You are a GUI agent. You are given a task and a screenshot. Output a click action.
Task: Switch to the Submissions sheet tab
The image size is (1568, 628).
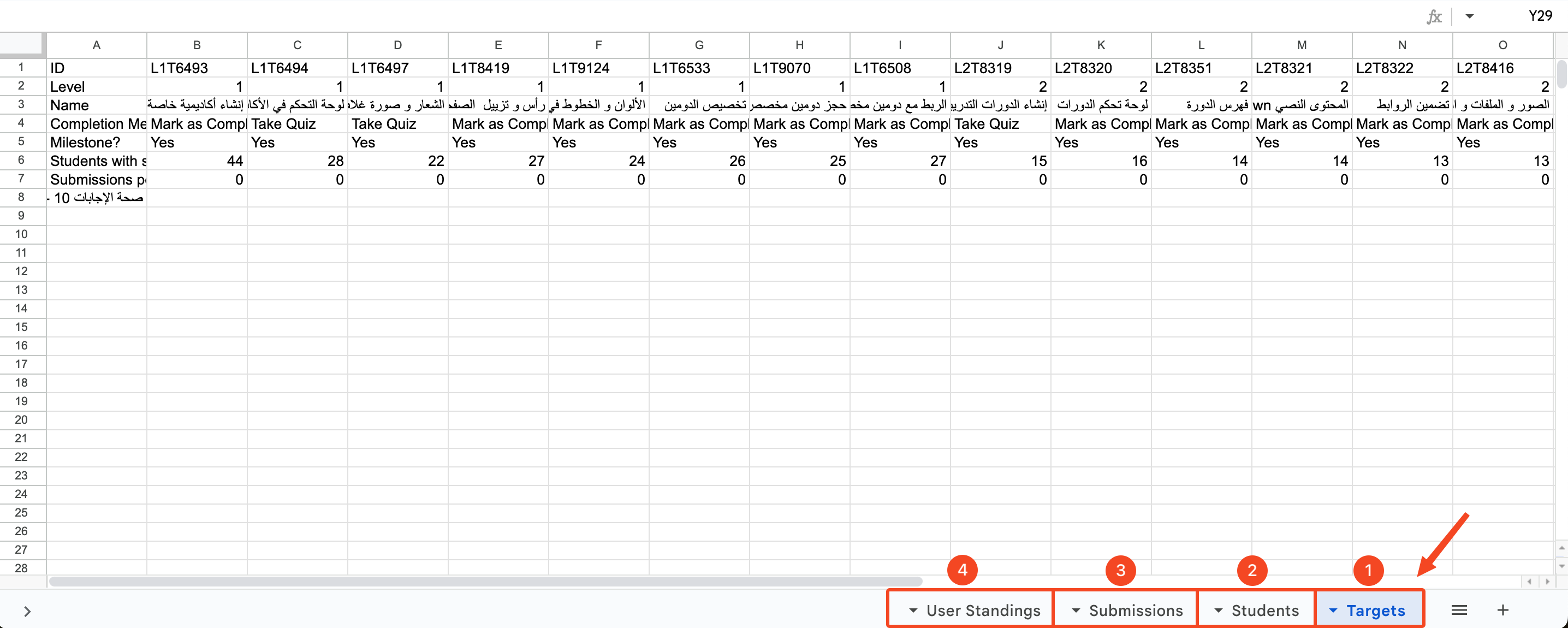pyautogui.click(x=1126, y=611)
